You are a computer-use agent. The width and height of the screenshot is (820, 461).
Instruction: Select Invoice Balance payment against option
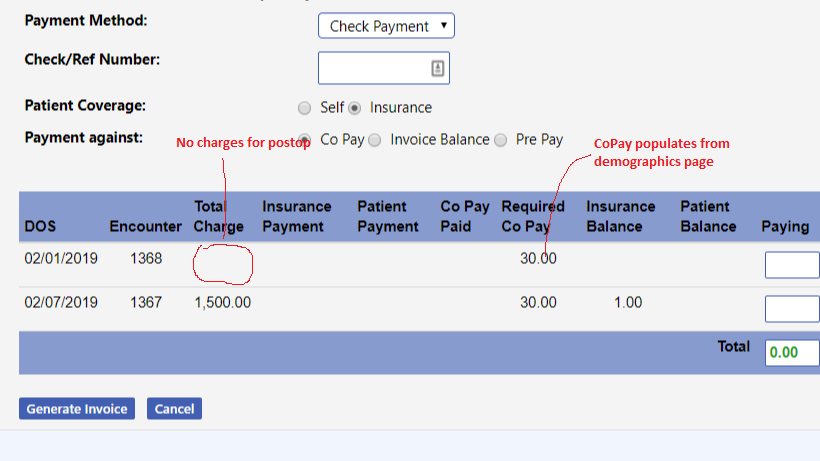tap(374, 140)
